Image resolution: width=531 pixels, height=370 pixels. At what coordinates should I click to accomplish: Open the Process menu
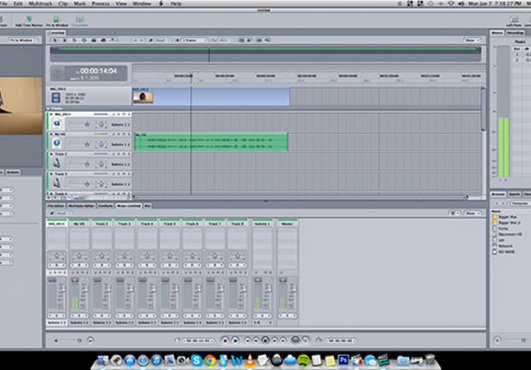[100, 3]
